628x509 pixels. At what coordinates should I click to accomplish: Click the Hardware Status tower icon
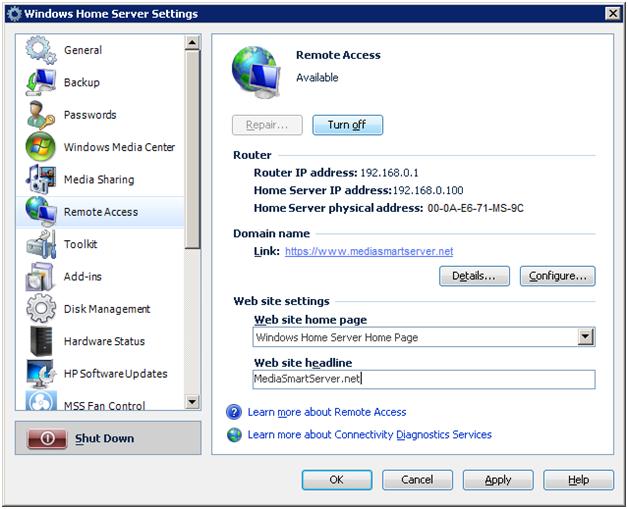[40, 341]
